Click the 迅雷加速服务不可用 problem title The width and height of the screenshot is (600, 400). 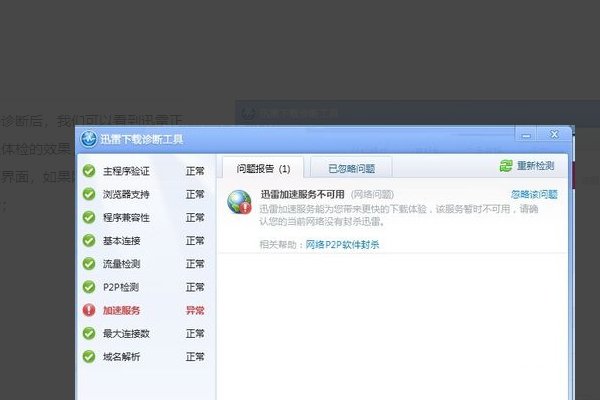pos(302,194)
